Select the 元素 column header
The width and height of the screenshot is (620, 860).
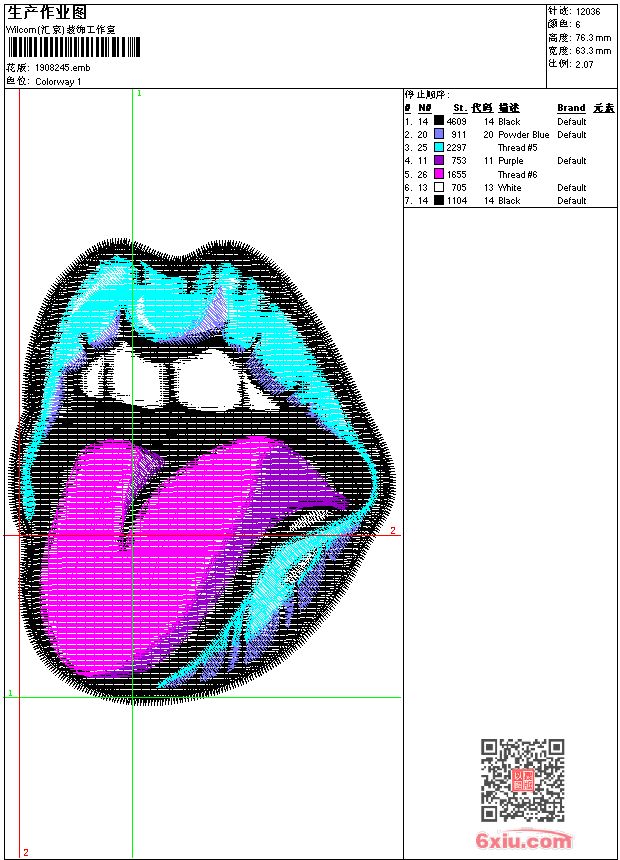[x=604, y=108]
